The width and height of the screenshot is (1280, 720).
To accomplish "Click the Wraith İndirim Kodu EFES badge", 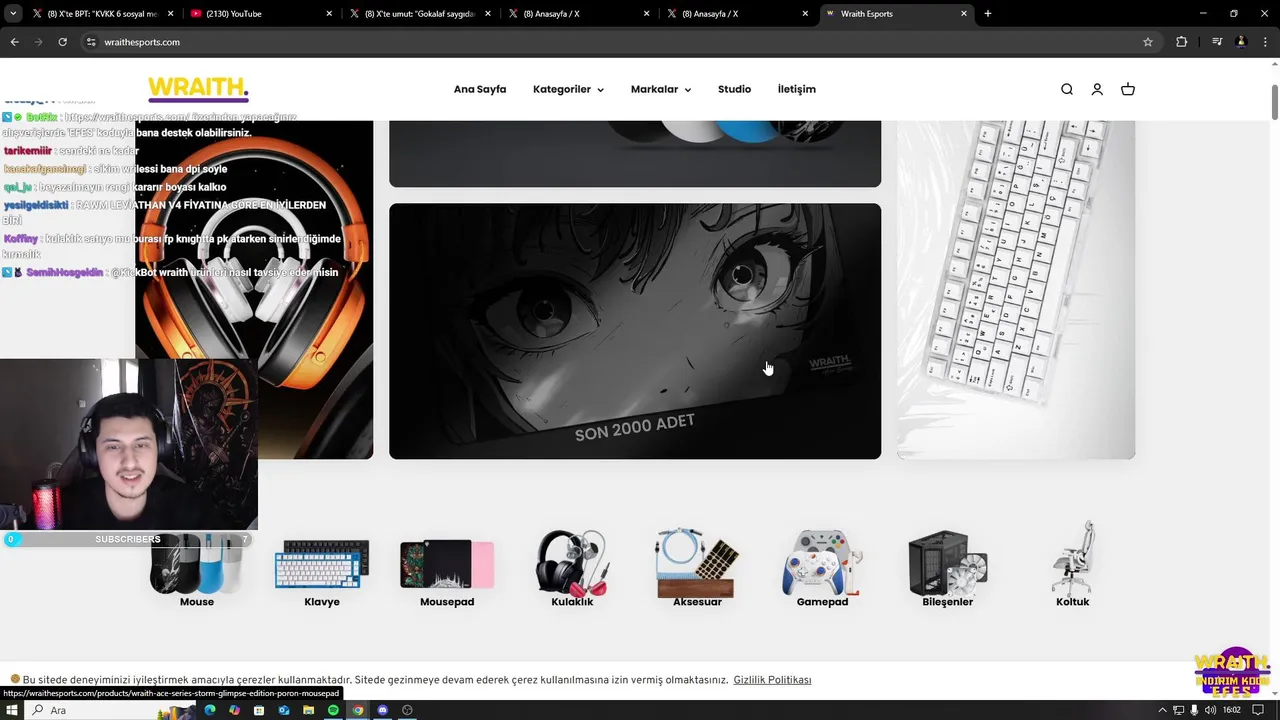I will [x=1233, y=672].
